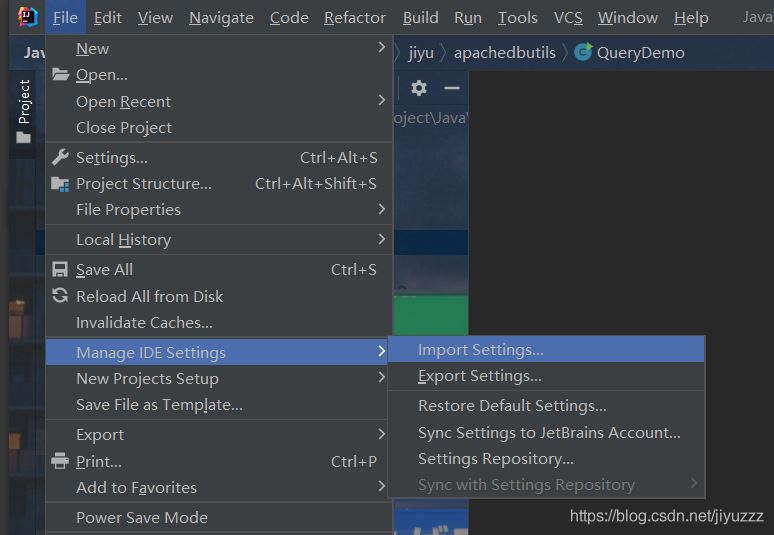Click the Save All disk icon
The width and height of the screenshot is (774, 535).
click(60, 270)
